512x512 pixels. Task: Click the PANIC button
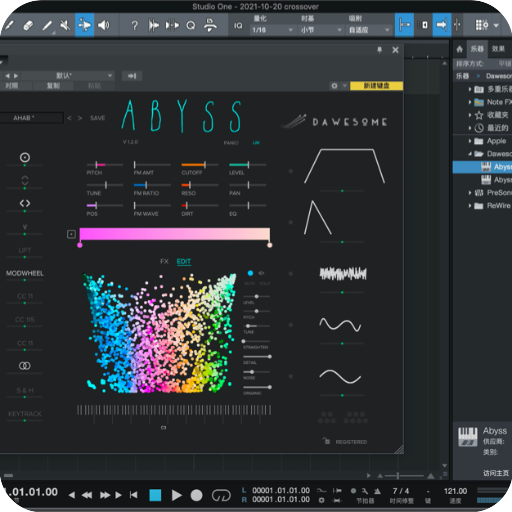click(231, 143)
